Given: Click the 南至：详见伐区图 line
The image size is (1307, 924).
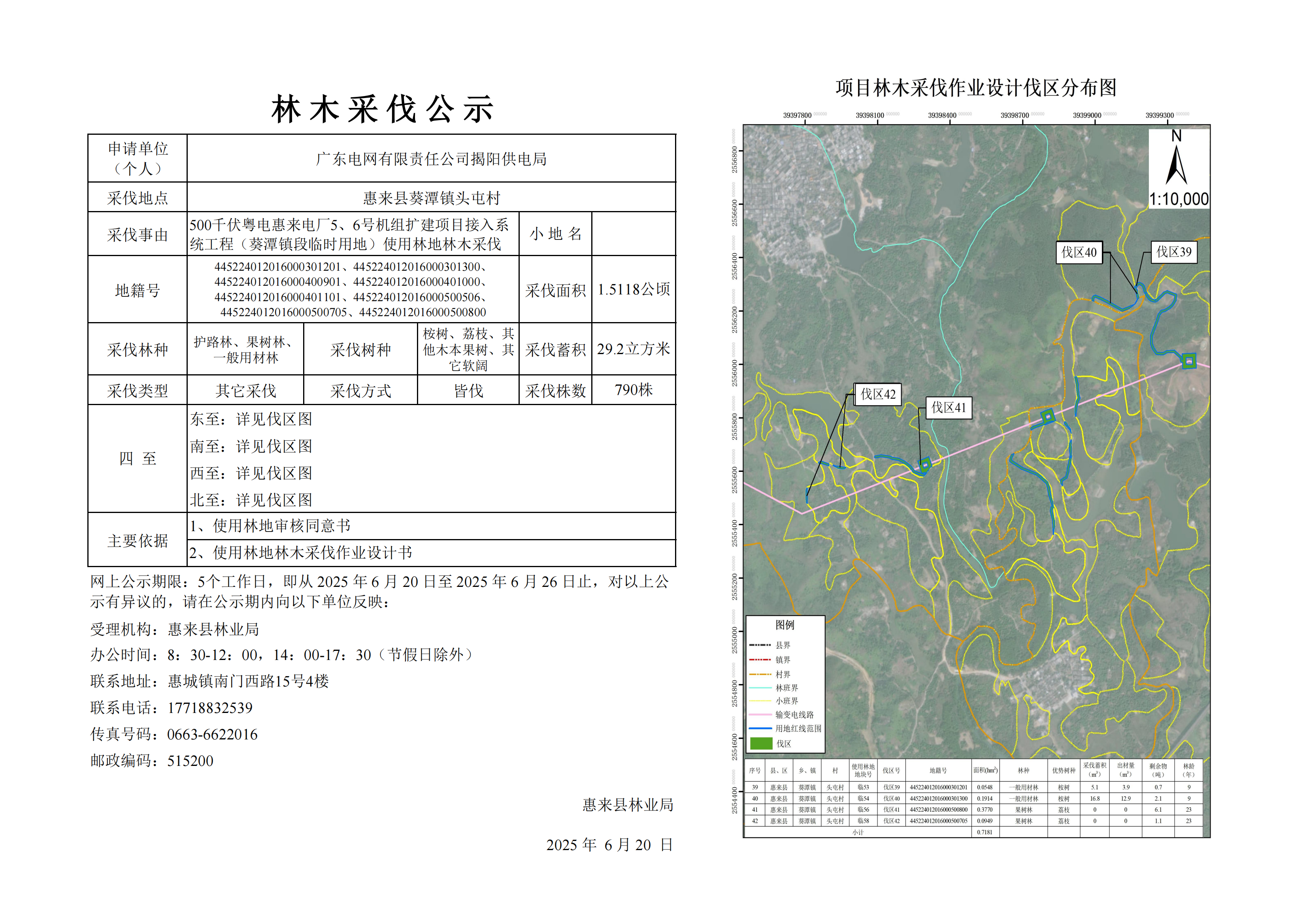Looking at the screenshot, I should pos(251,446).
